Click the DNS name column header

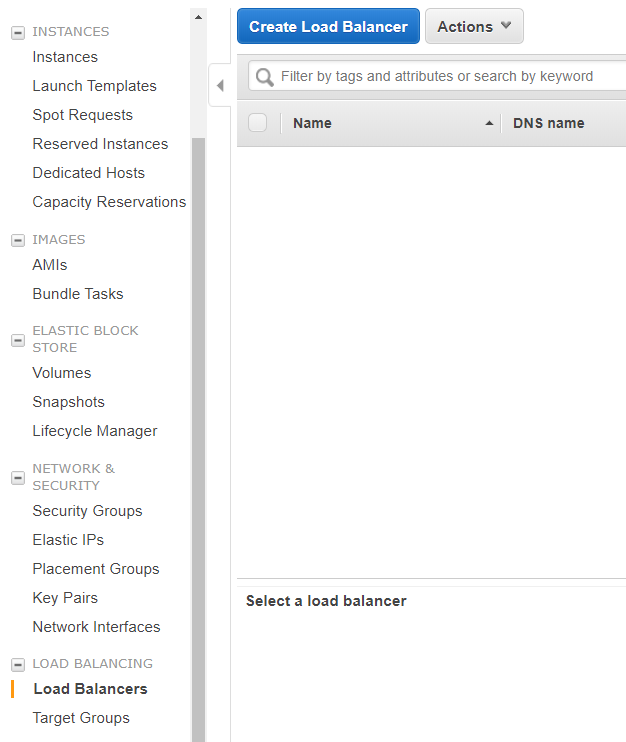[x=548, y=123]
